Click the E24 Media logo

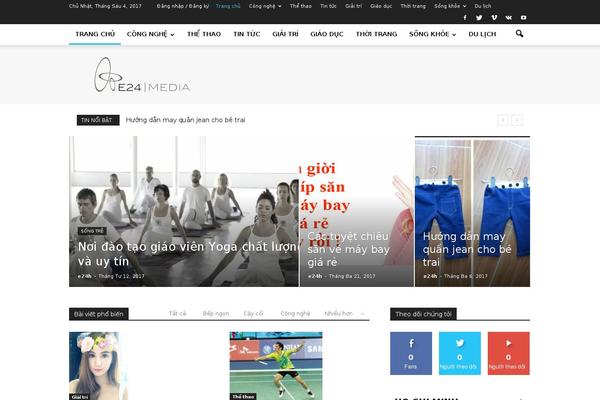[142, 75]
